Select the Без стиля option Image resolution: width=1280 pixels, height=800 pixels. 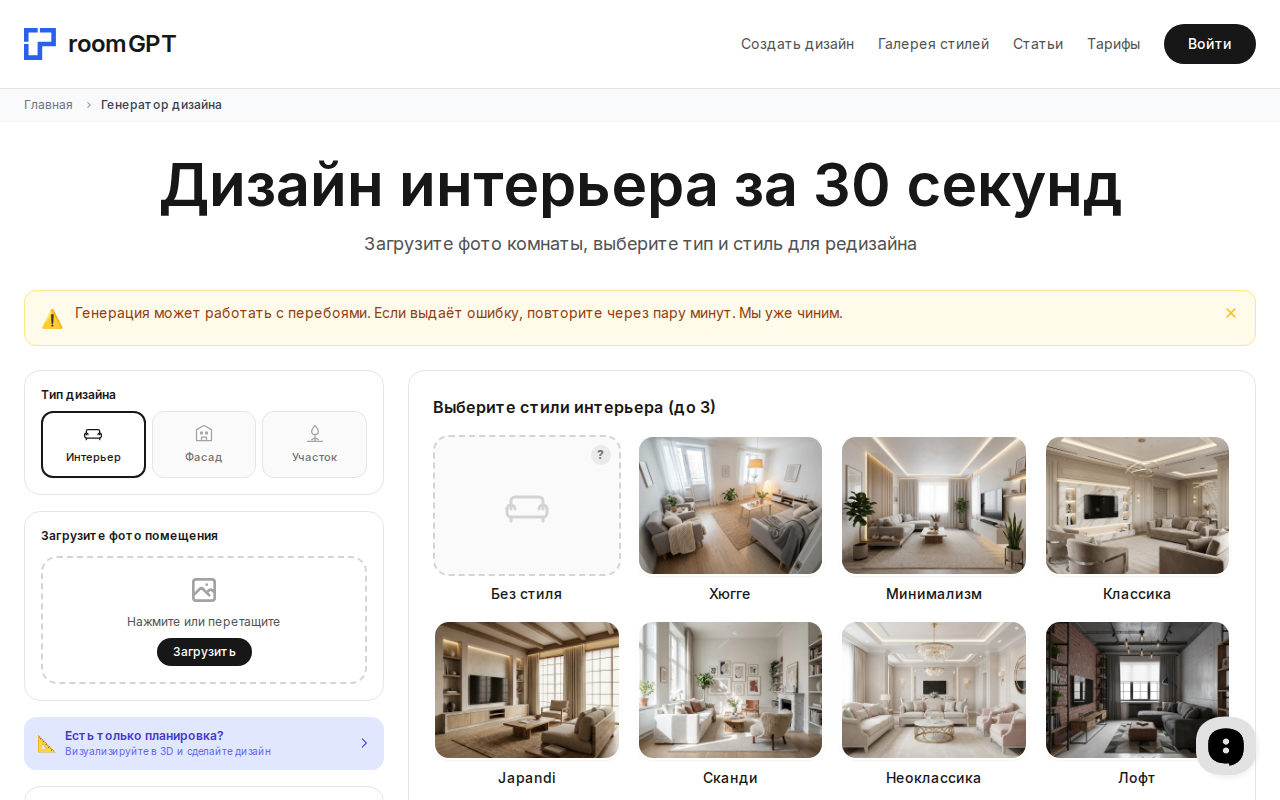tap(527, 505)
